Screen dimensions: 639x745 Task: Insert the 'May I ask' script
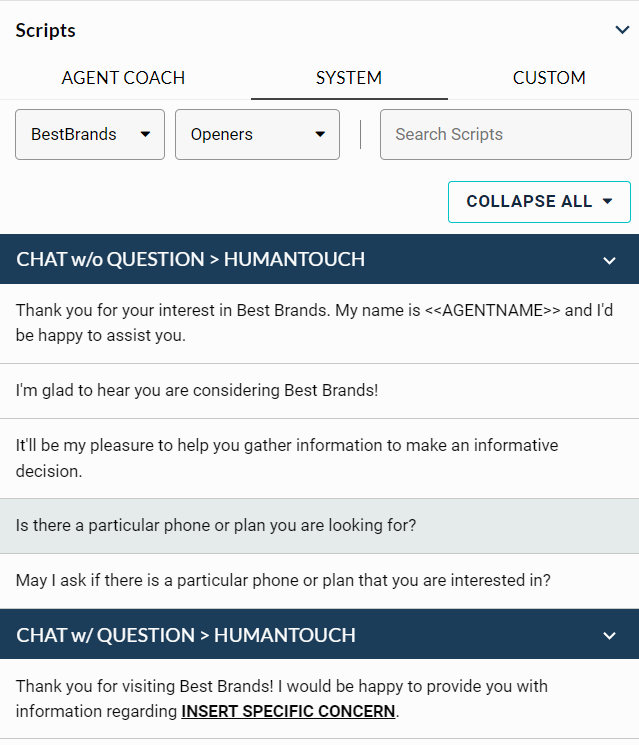point(283,580)
